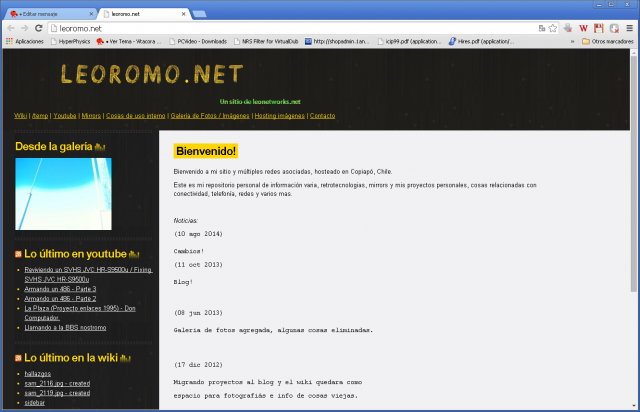Viewport: 640px width, 412px height.
Task: Click the page's vertical scrollbar
Action: [634, 200]
